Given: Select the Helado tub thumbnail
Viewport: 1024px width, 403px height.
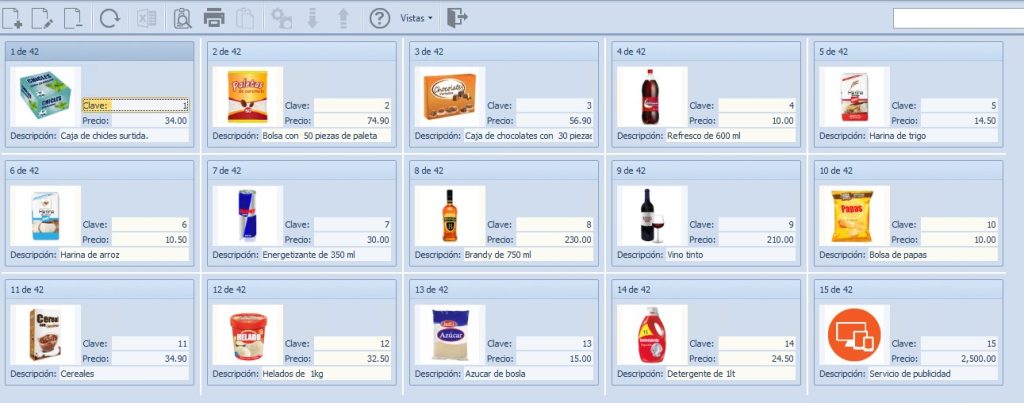Looking at the screenshot, I should pyautogui.click(x=248, y=334).
